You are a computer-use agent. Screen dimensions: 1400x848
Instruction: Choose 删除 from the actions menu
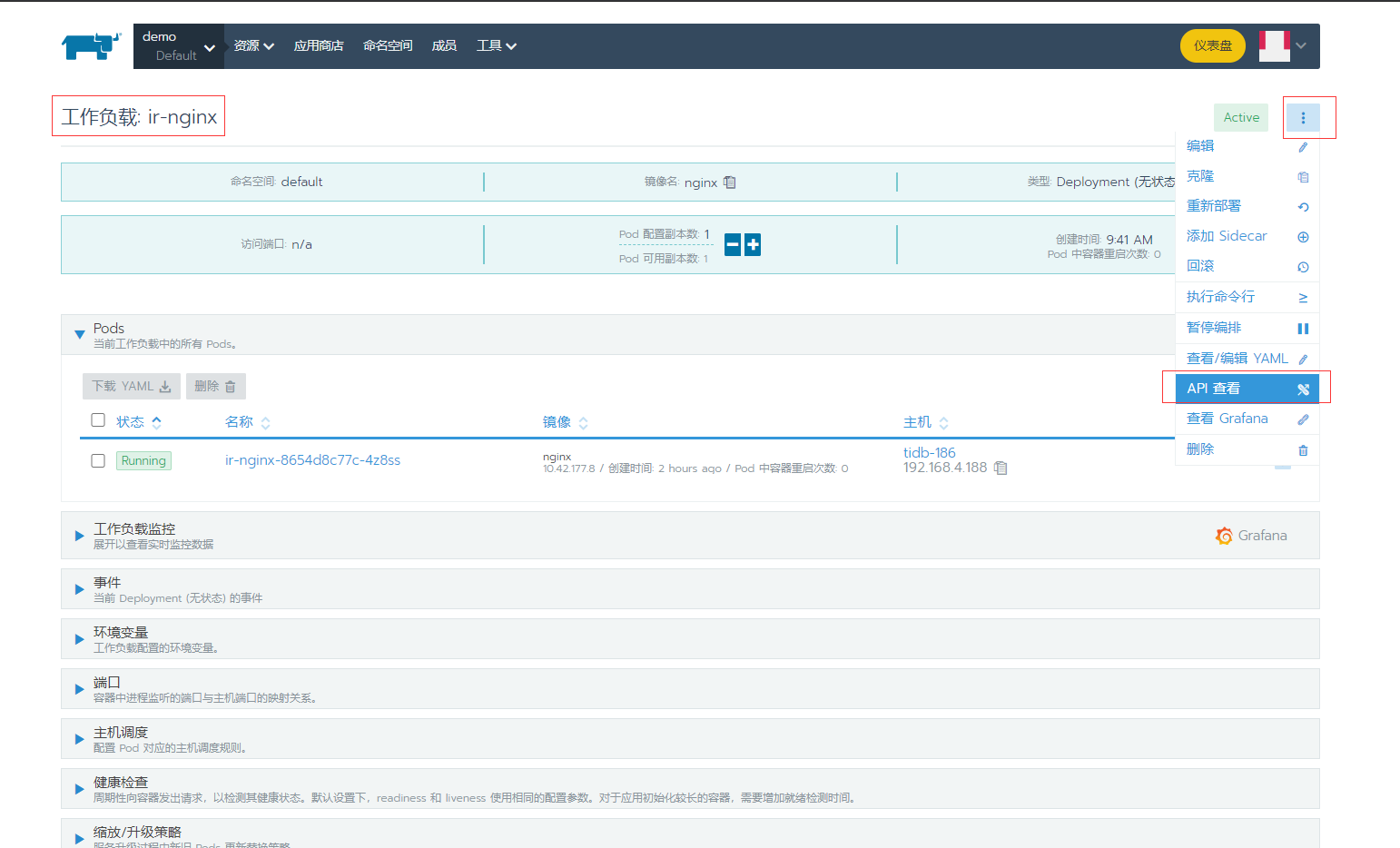click(x=1247, y=449)
